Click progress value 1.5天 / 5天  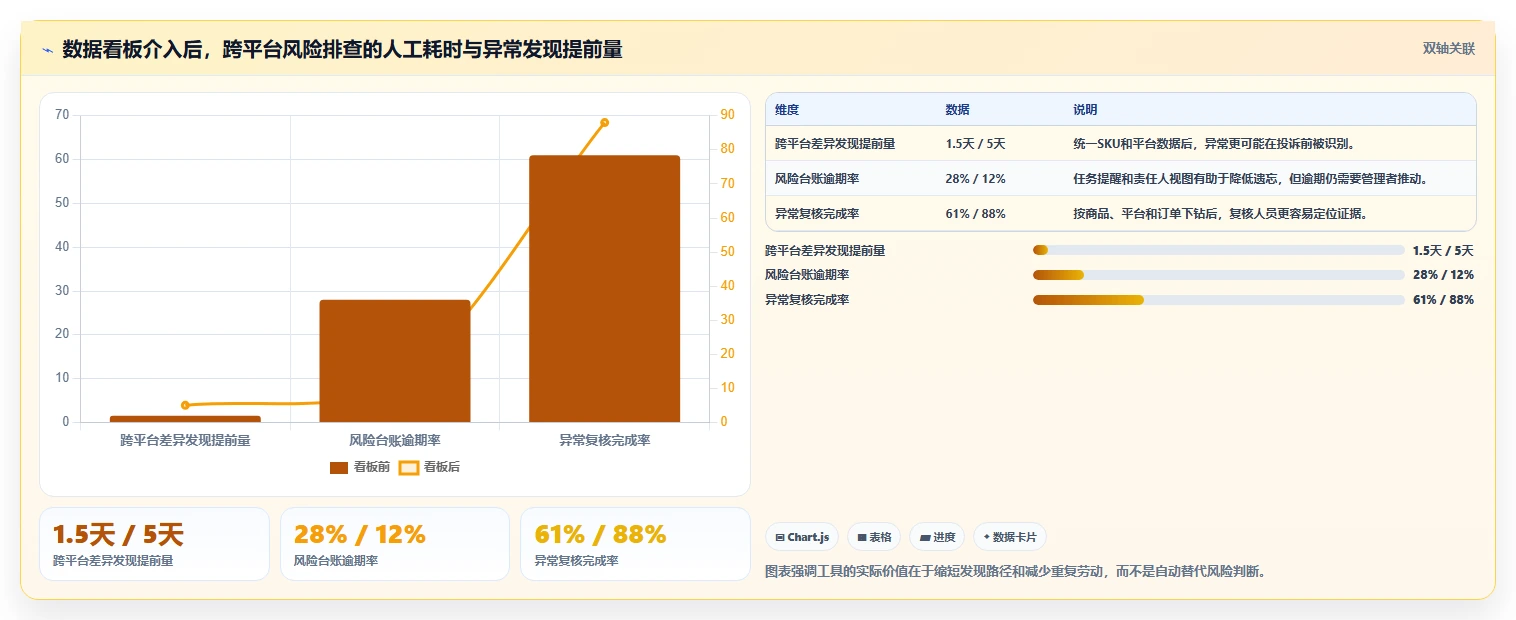(x=1443, y=250)
